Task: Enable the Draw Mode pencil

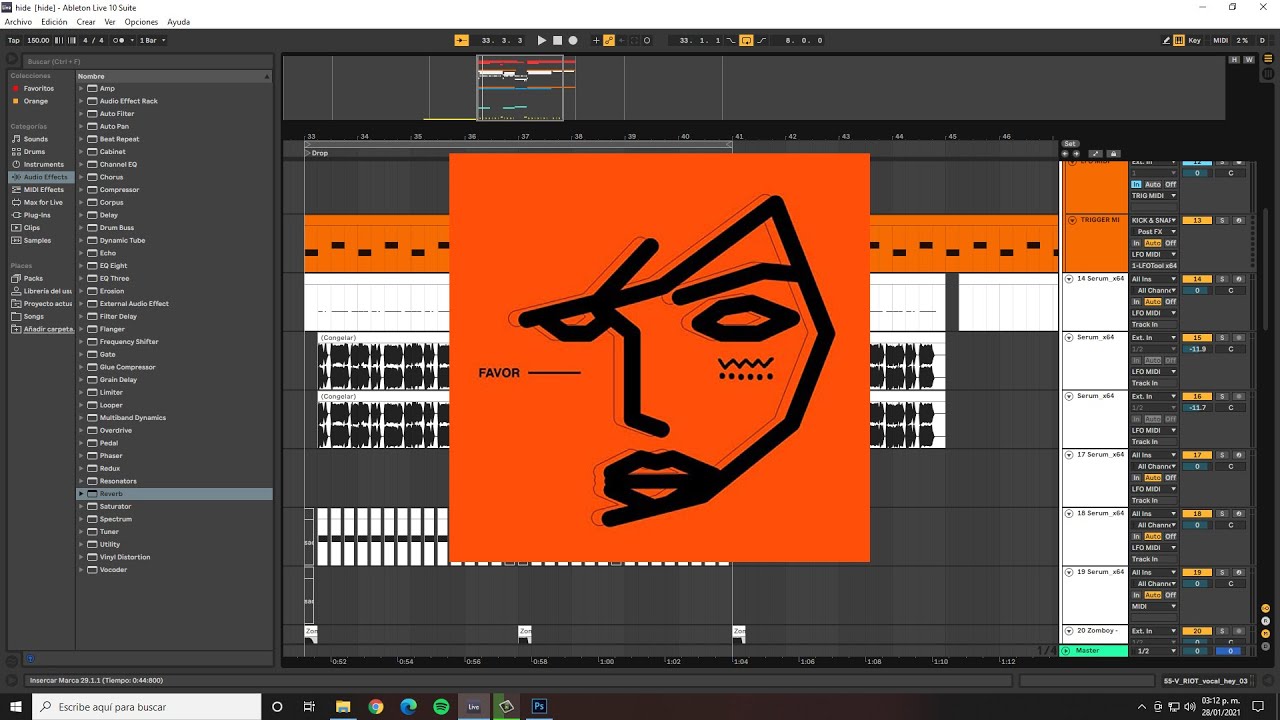Action: pos(1166,40)
